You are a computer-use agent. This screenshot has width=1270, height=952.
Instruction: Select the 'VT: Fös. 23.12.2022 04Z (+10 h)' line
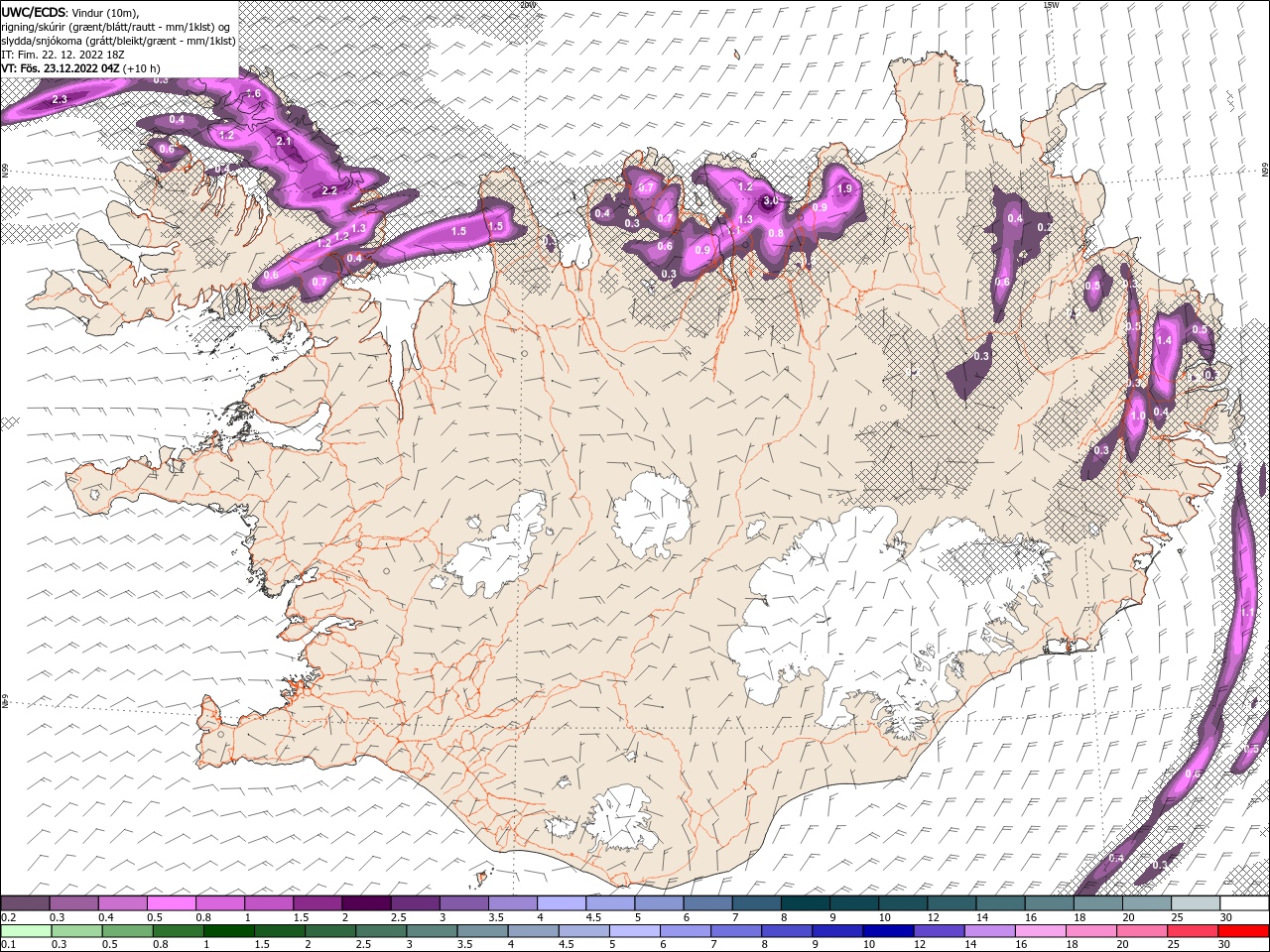pos(80,68)
